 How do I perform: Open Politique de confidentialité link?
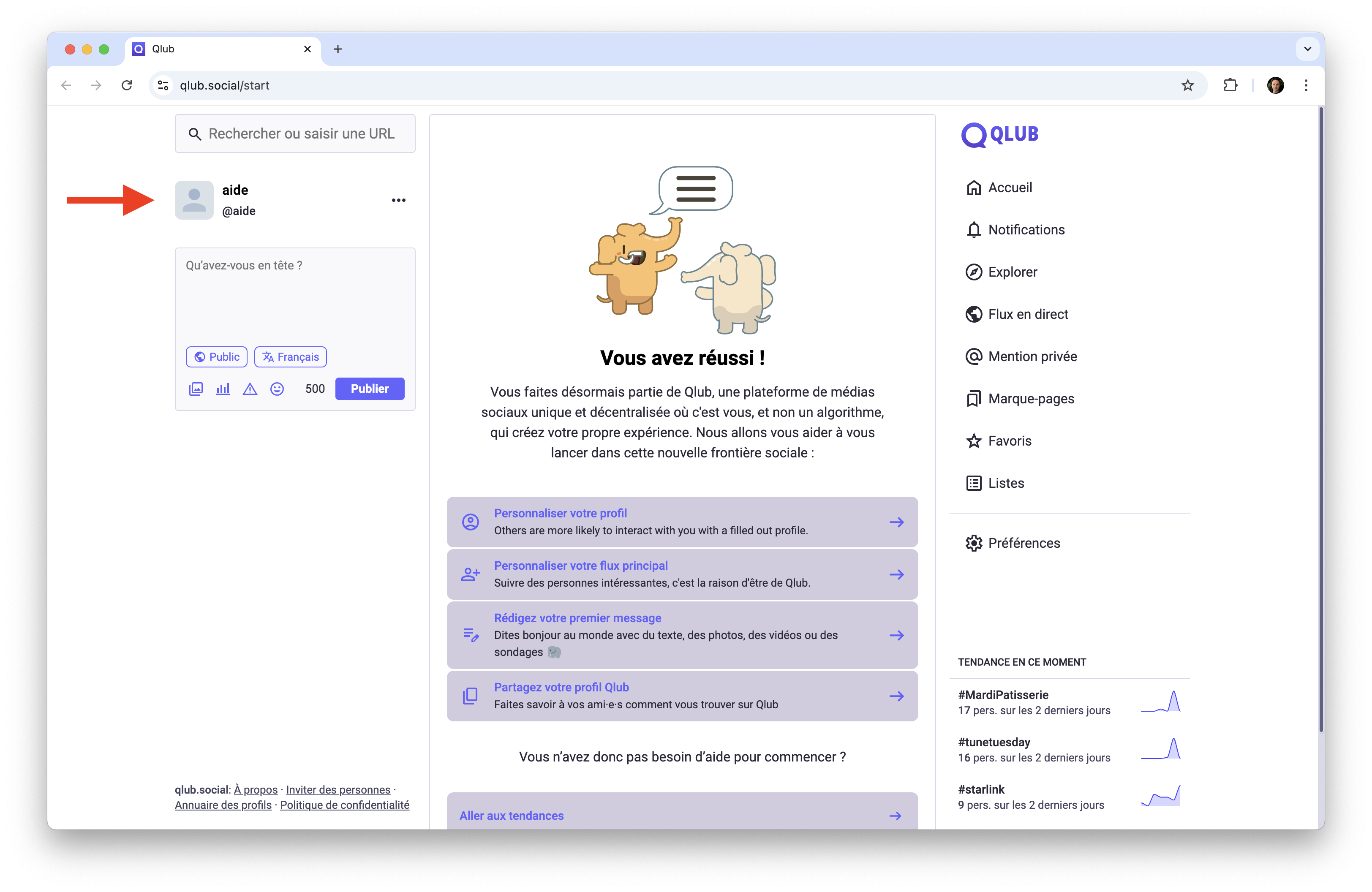[x=345, y=805]
